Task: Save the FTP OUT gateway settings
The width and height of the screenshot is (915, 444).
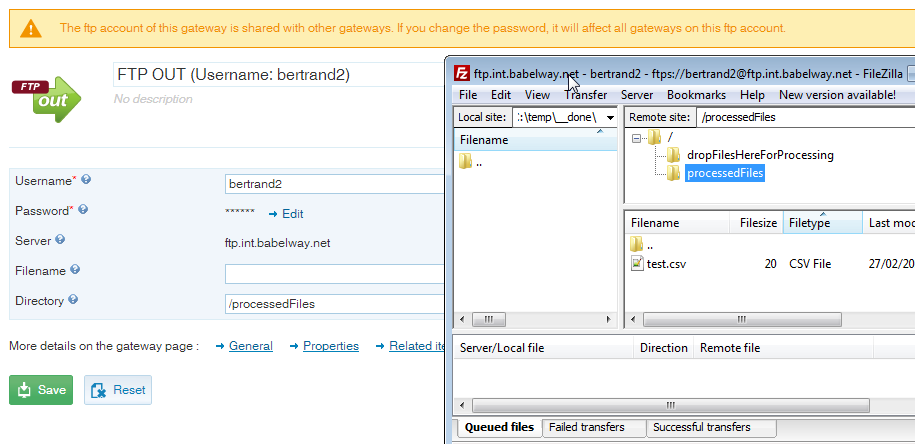Action: click(x=41, y=390)
